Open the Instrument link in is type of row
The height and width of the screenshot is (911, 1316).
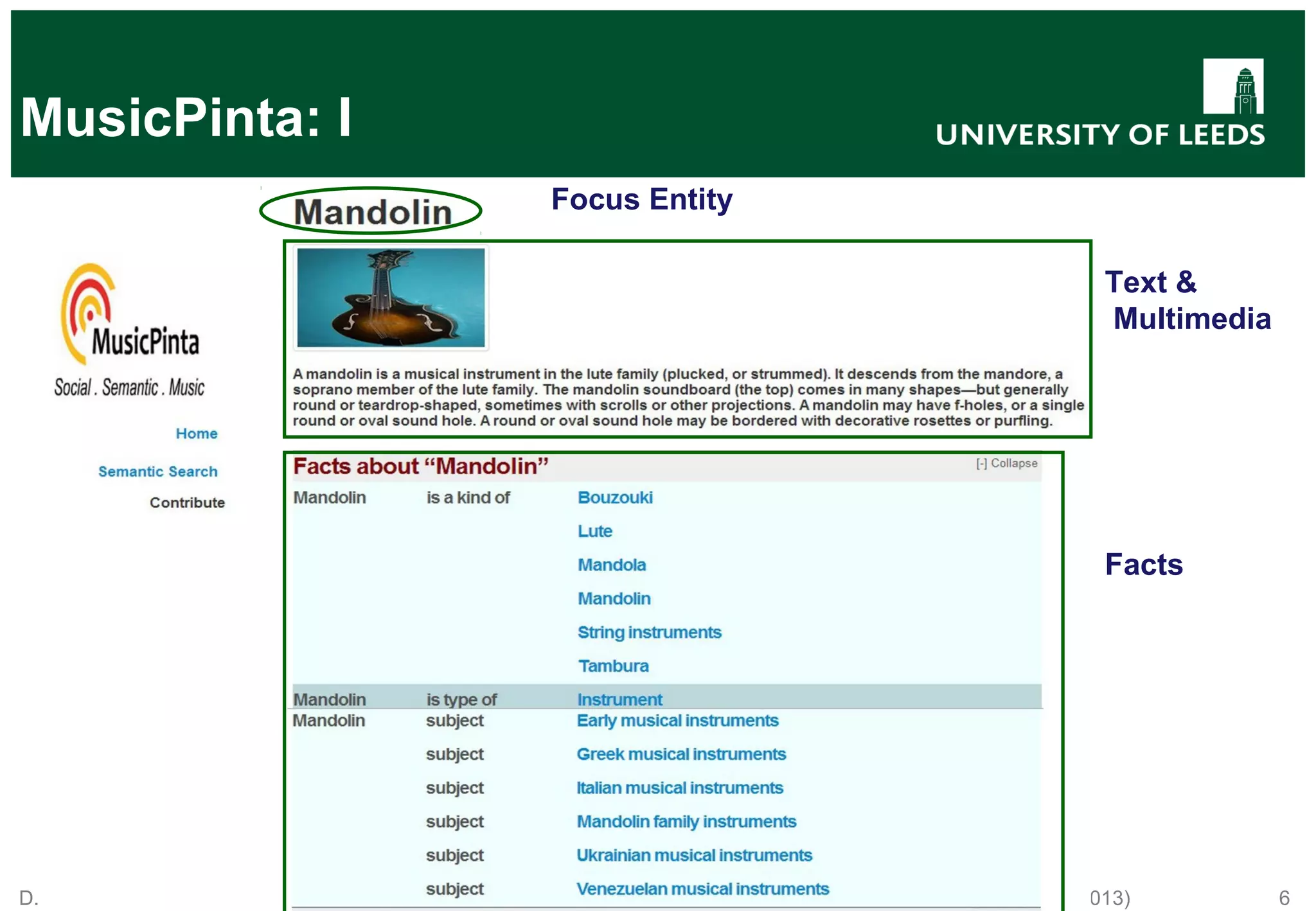(x=619, y=699)
